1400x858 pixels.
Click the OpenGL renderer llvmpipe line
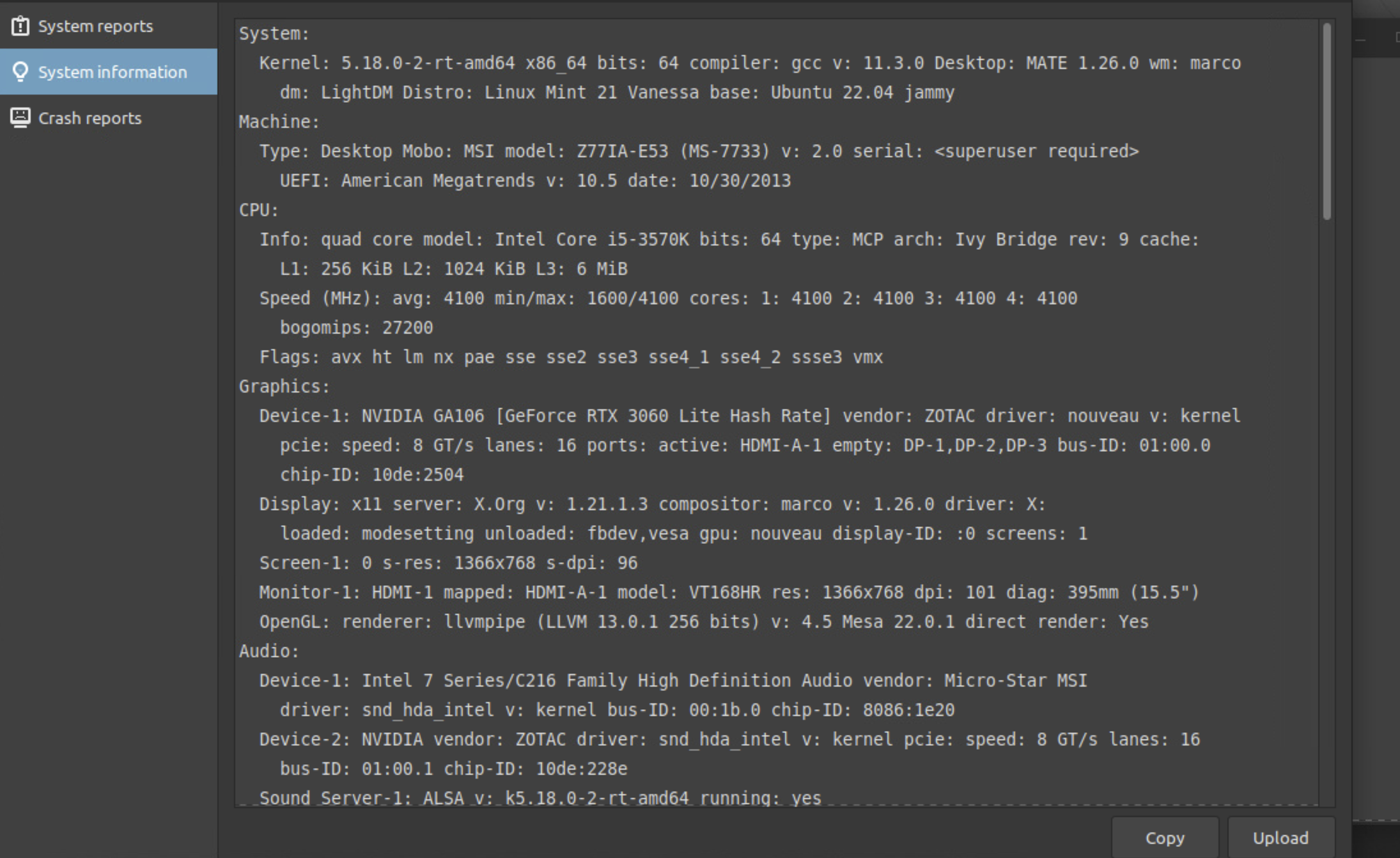click(x=704, y=622)
